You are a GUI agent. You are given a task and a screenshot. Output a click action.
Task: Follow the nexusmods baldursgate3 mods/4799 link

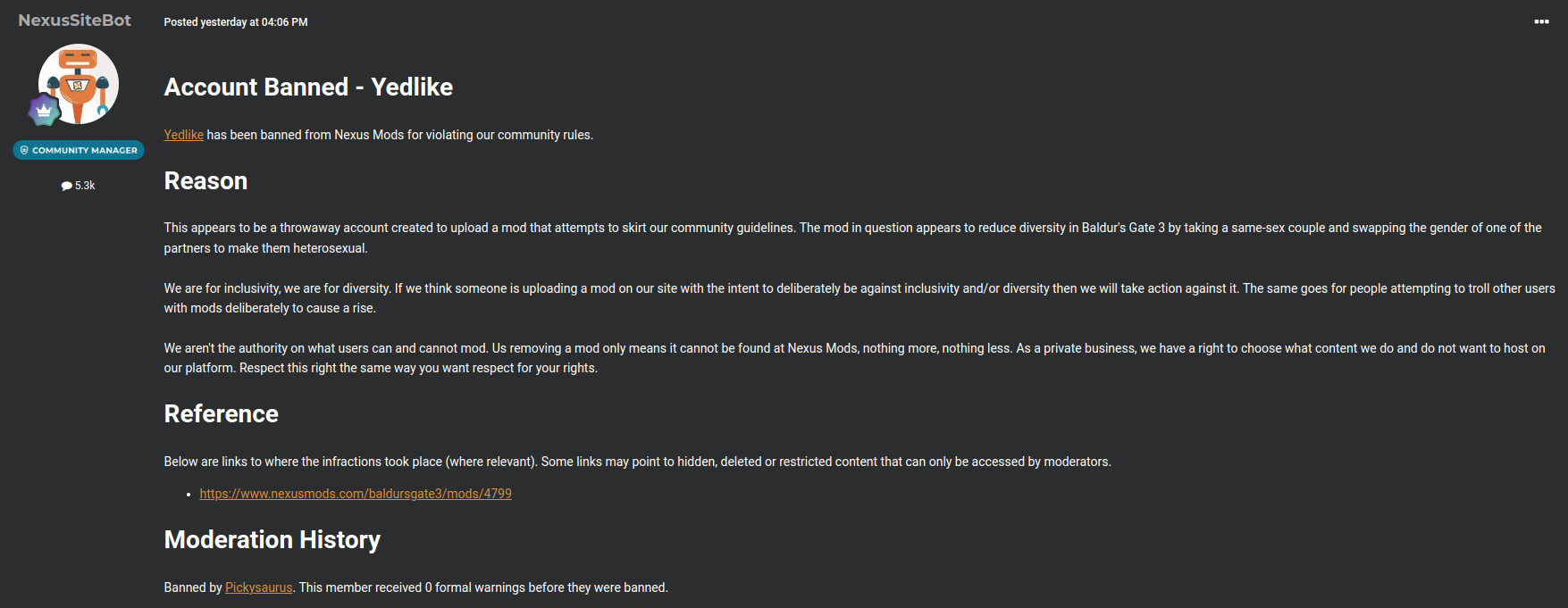coord(356,494)
